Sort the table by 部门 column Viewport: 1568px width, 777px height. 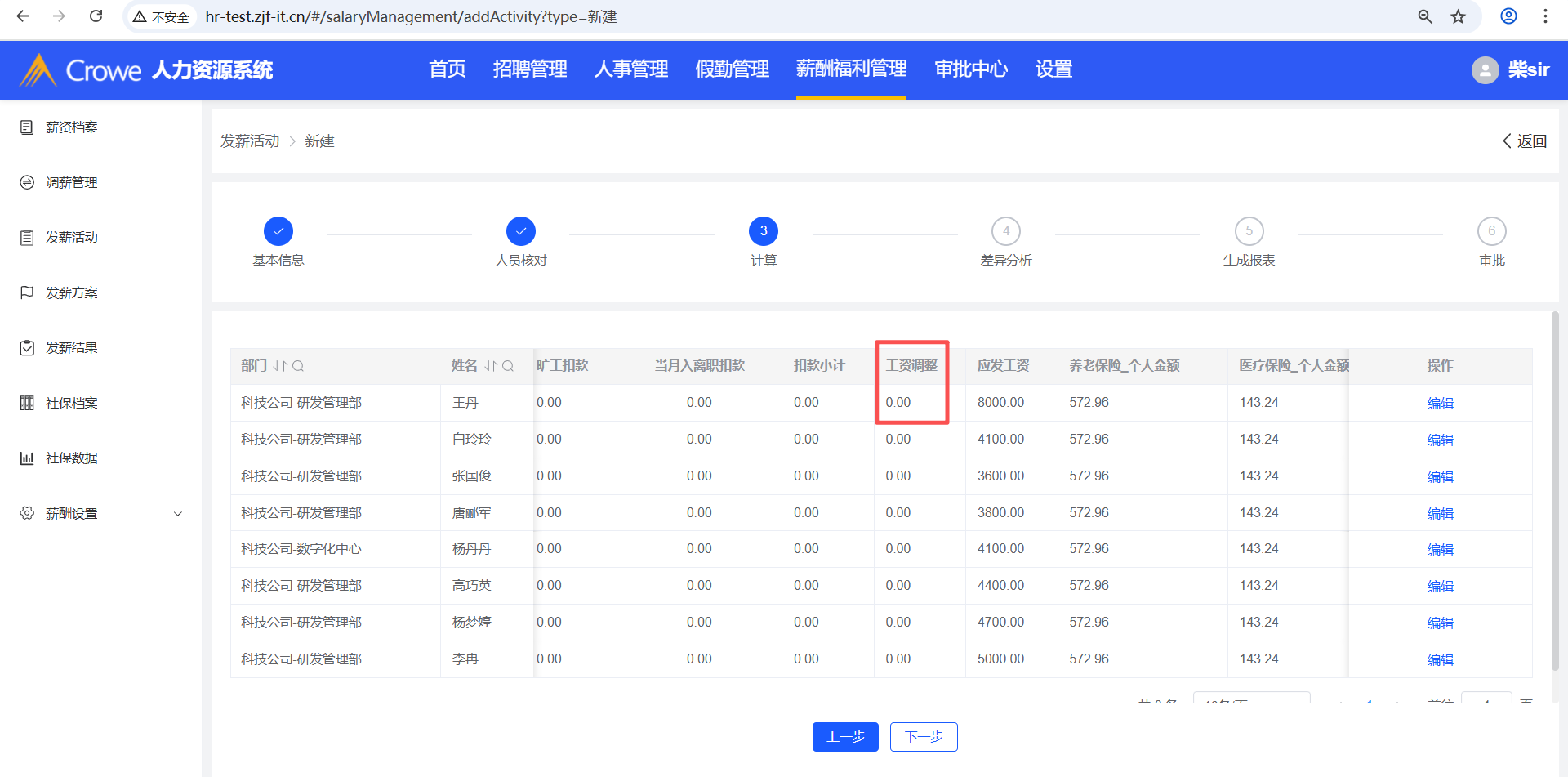click(x=280, y=366)
